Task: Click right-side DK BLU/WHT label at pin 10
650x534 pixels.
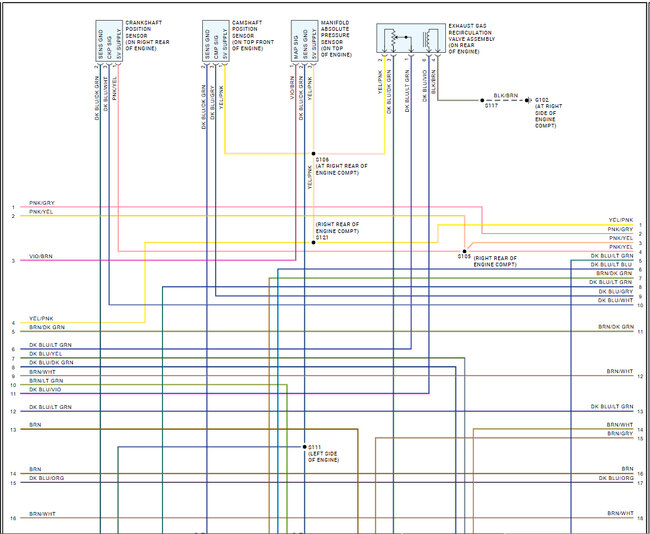Action: pyautogui.click(x=615, y=300)
